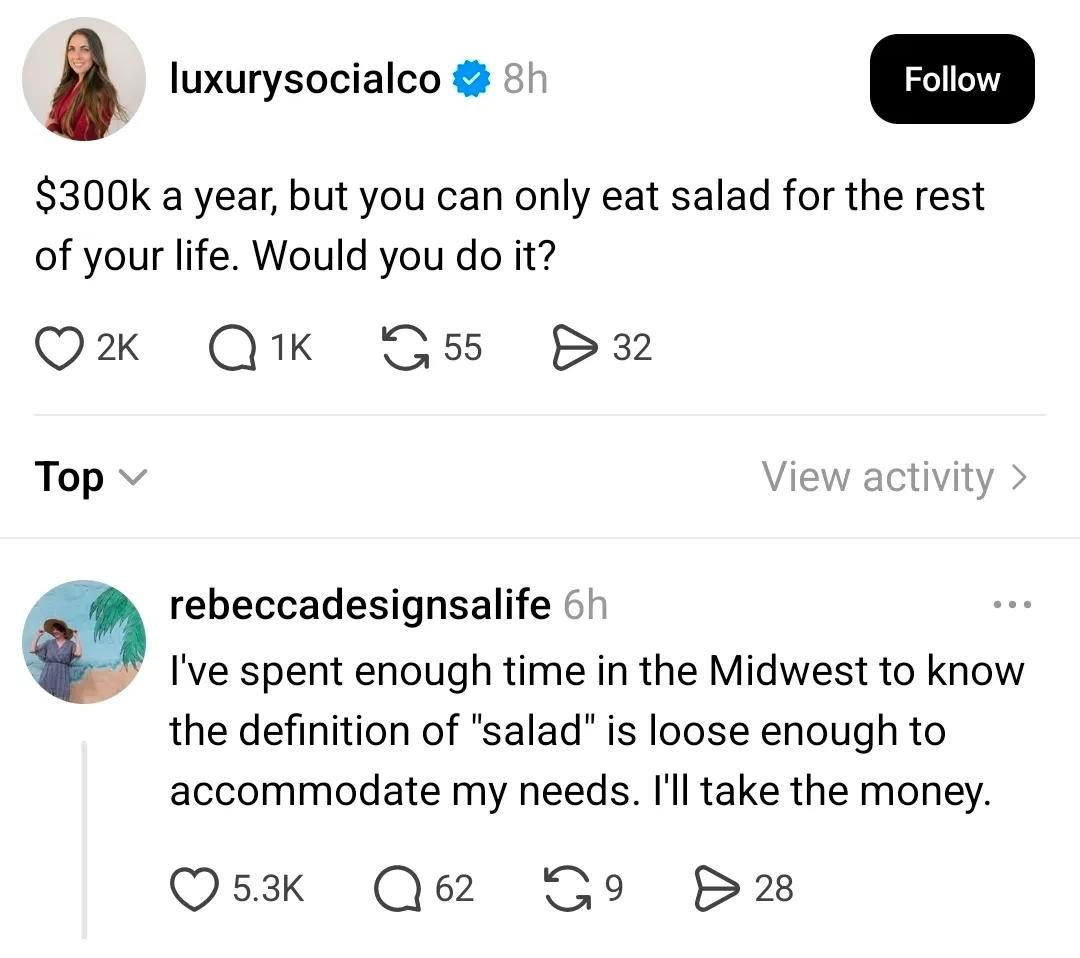The width and height of the screenshot is (1080, 958).
Task: Open the luxurysocialco username link
Action: [306, 80]
